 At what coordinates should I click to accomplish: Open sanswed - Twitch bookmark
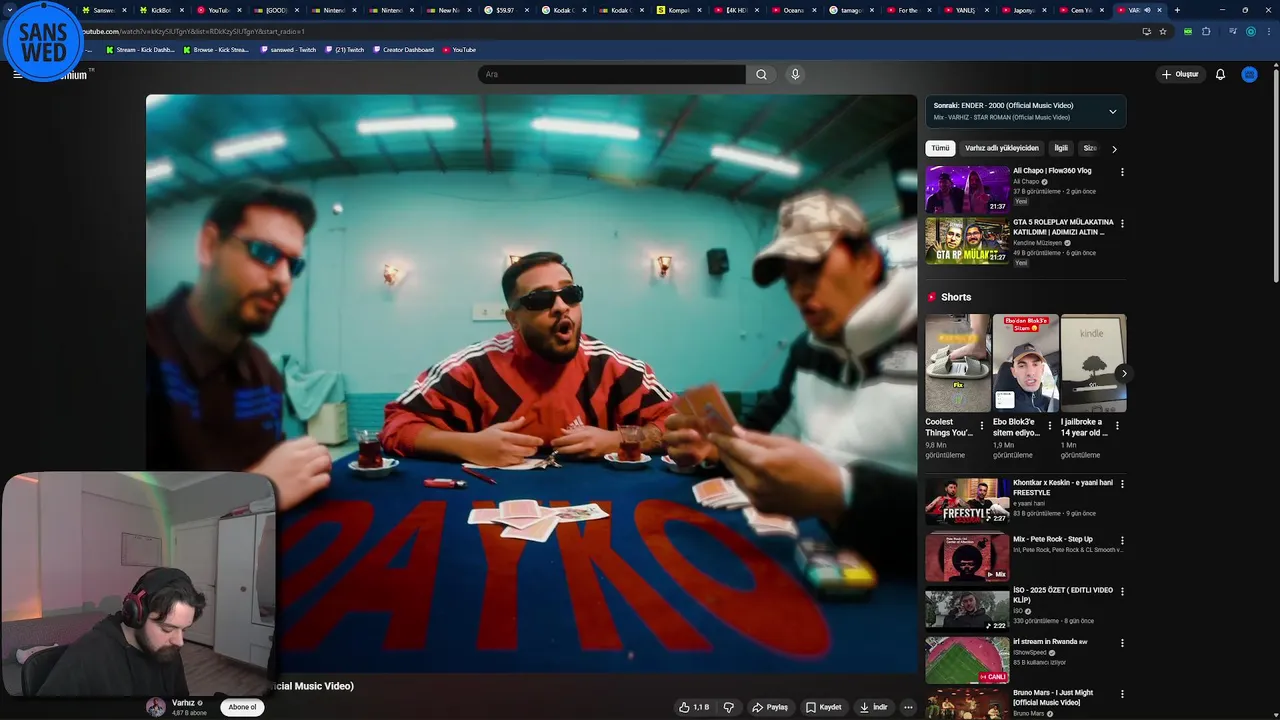point(288,49)
